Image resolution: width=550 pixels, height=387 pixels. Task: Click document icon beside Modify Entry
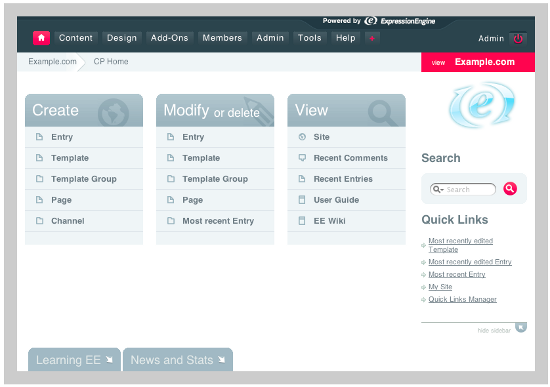[171, 137]
